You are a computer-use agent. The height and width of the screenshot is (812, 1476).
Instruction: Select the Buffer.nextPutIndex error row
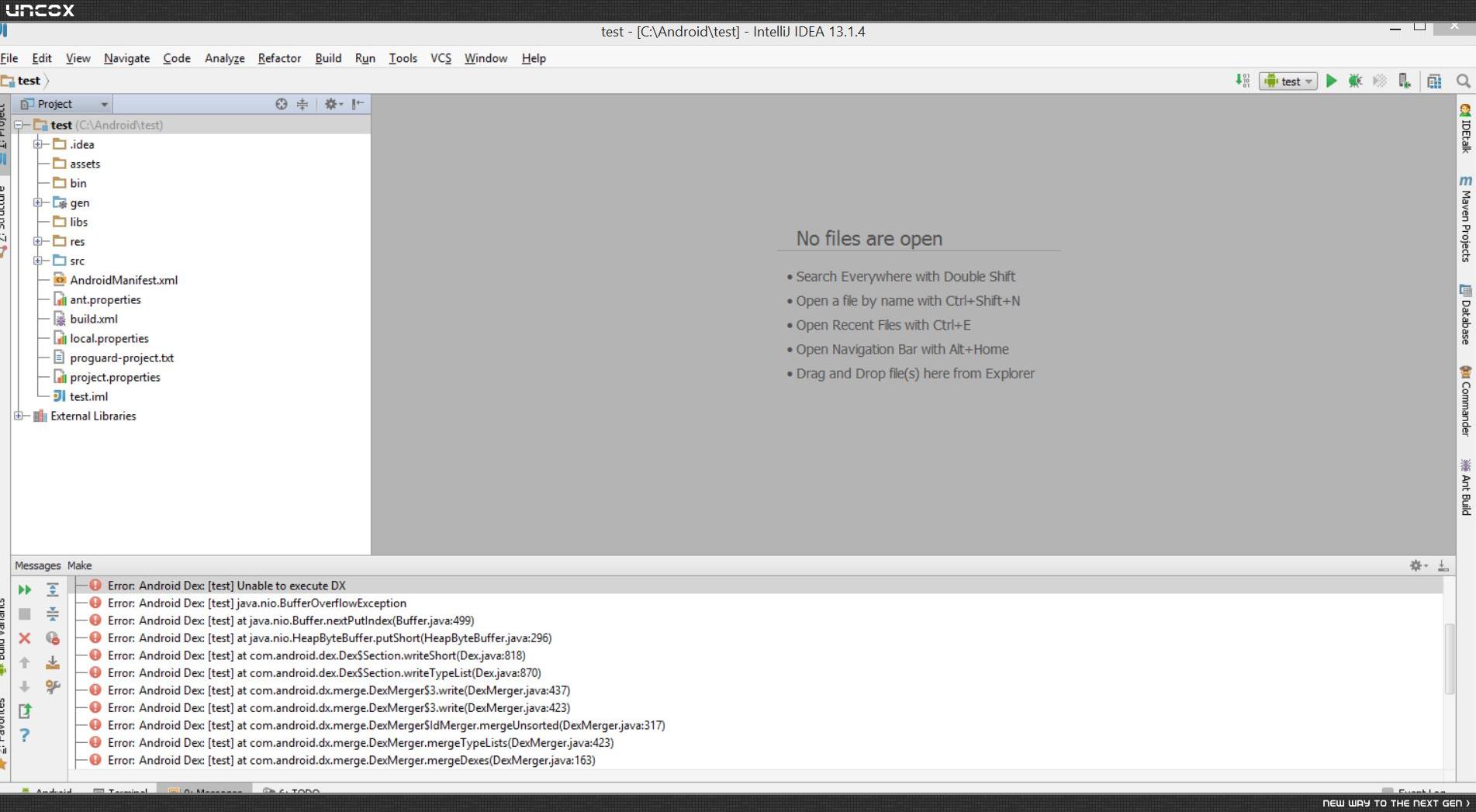tap(759, 620)
